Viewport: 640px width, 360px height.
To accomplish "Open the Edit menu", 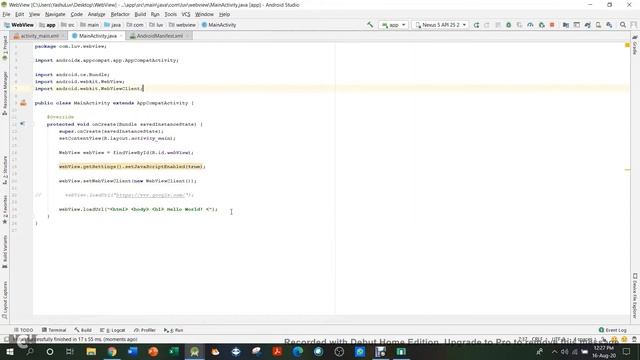I will (20, 14).
